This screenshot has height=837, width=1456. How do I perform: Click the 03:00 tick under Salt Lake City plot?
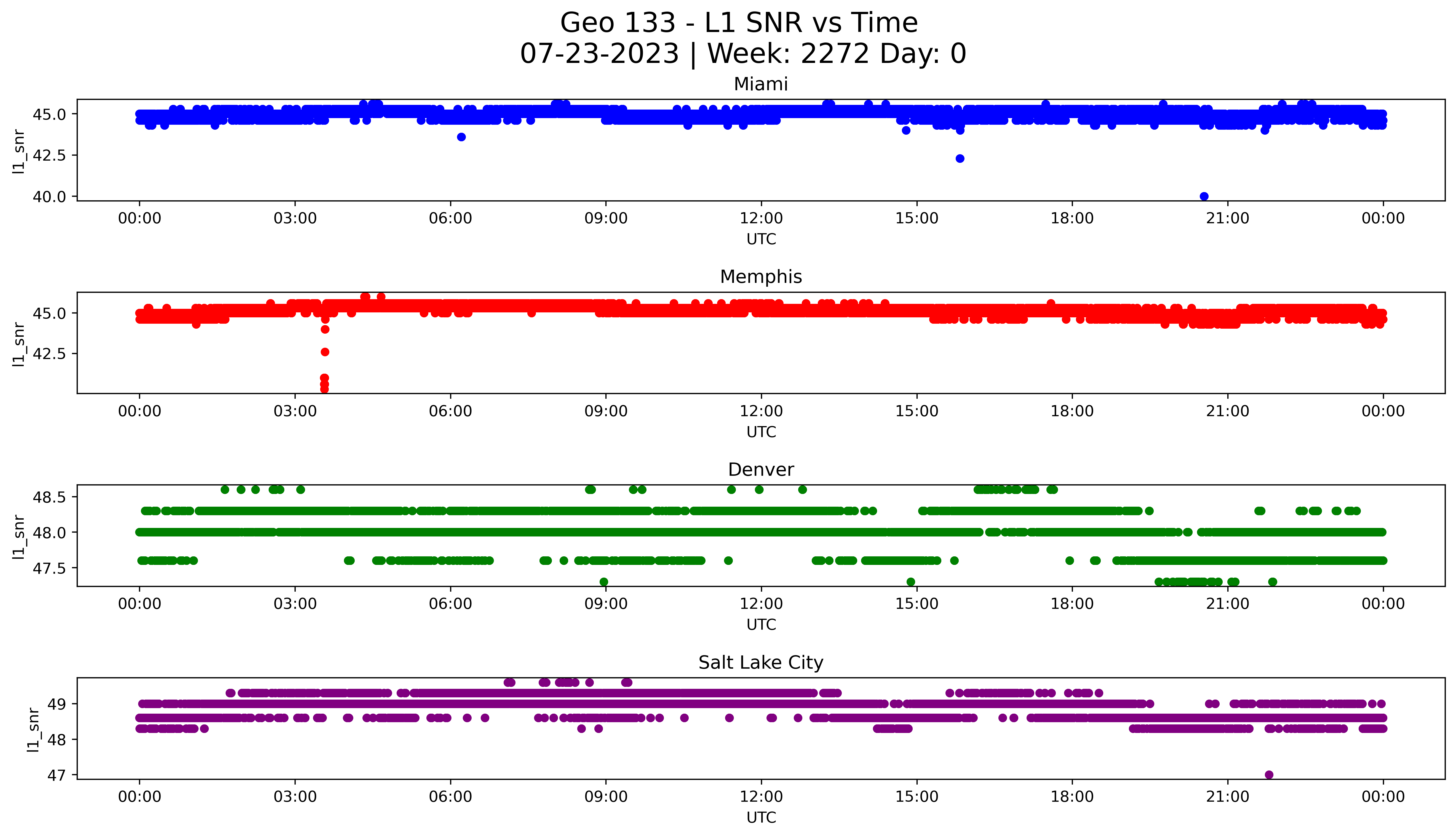[295, 797]
